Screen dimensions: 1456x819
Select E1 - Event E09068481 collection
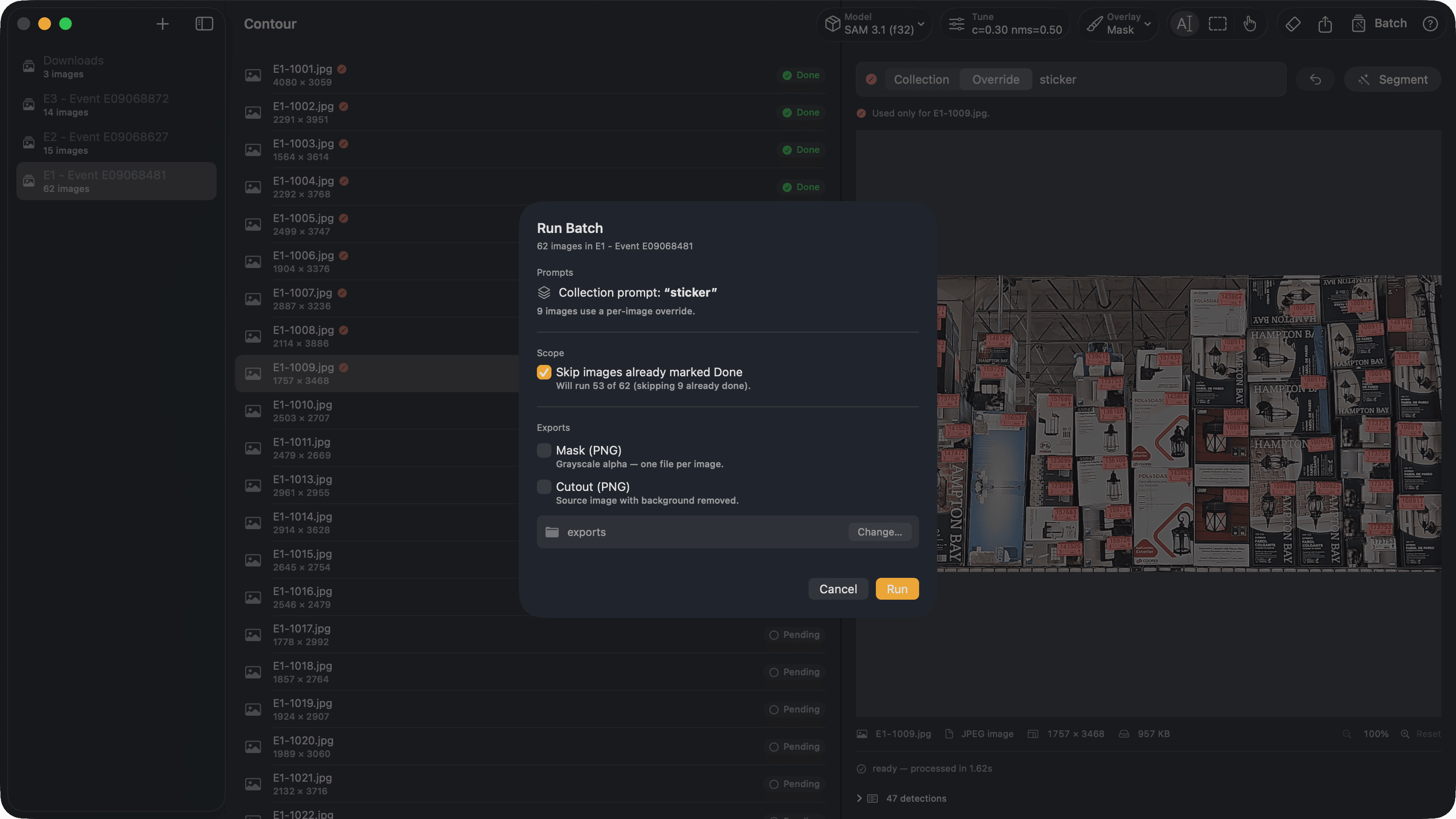click(x=116, y=182)
